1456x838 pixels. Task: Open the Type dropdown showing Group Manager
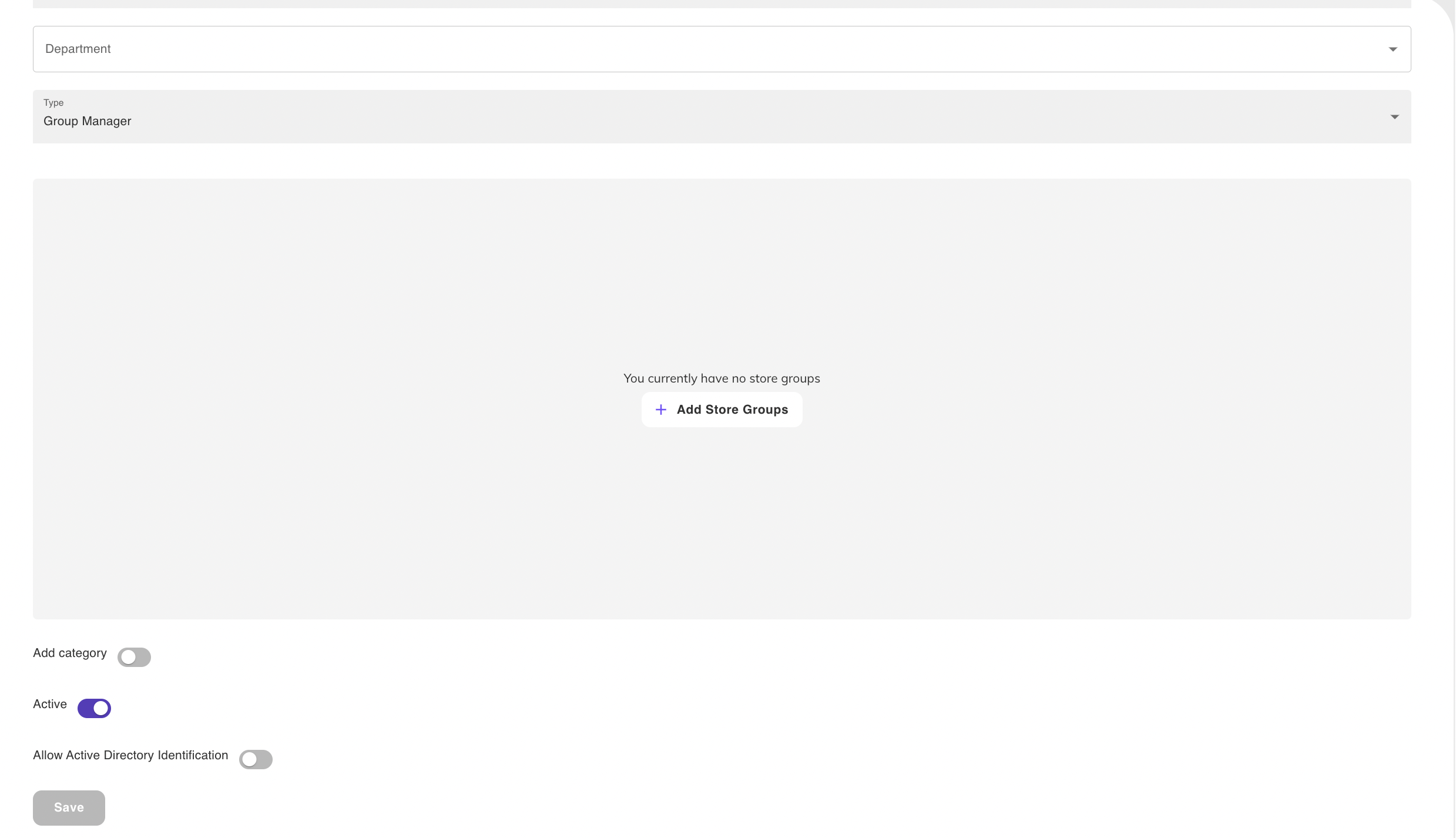(x=722, y=117)
